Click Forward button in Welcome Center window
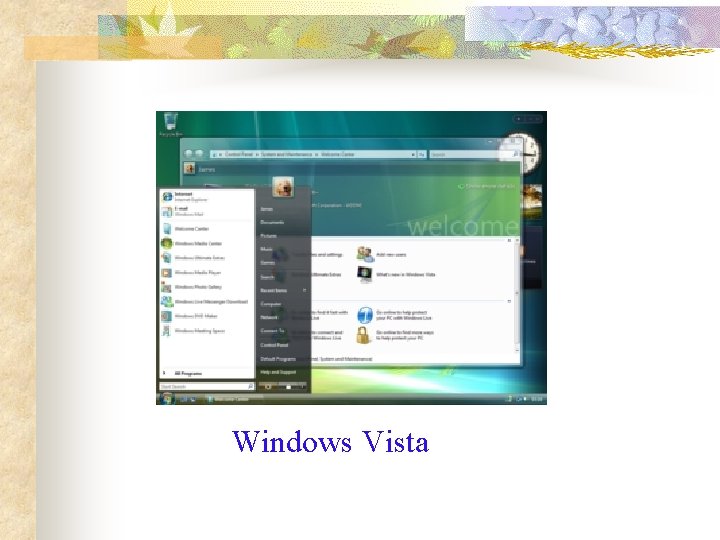Image resolution: width=720 pixels, height=540 pixels. (199, 154)
